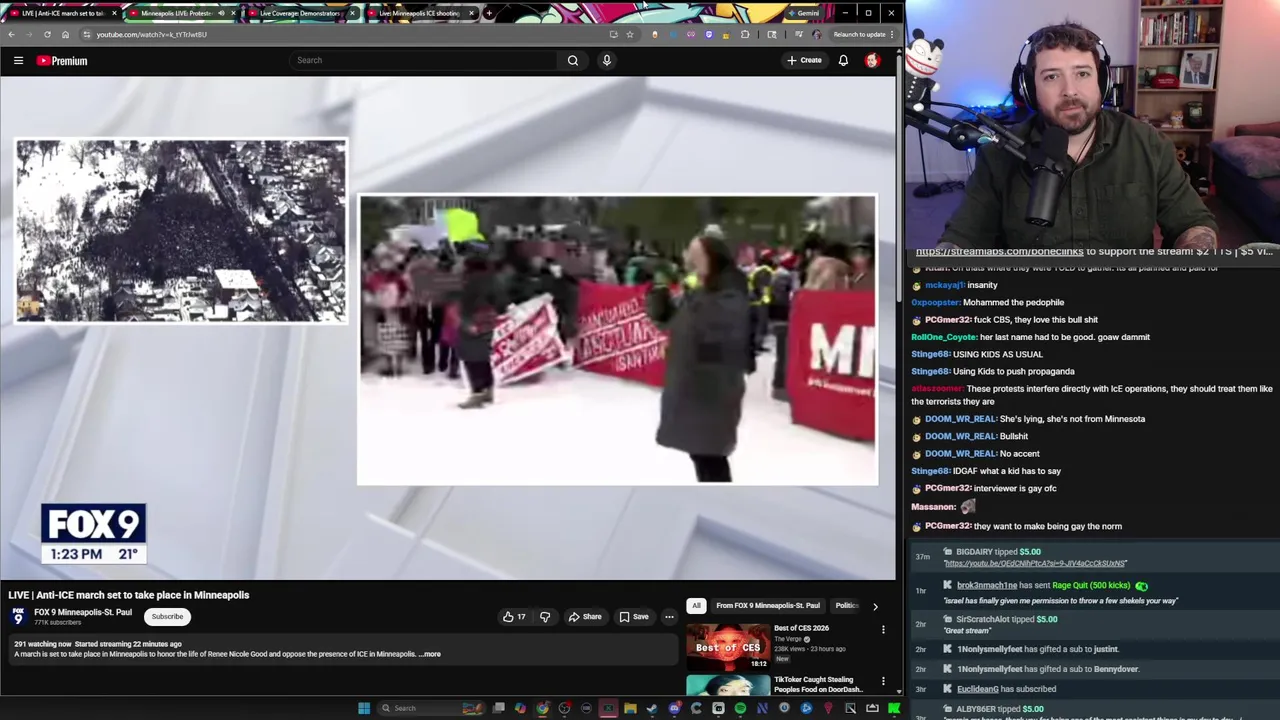Click the live video player
This screenshot has width=1280, height=720.
(x=448, y=328)
